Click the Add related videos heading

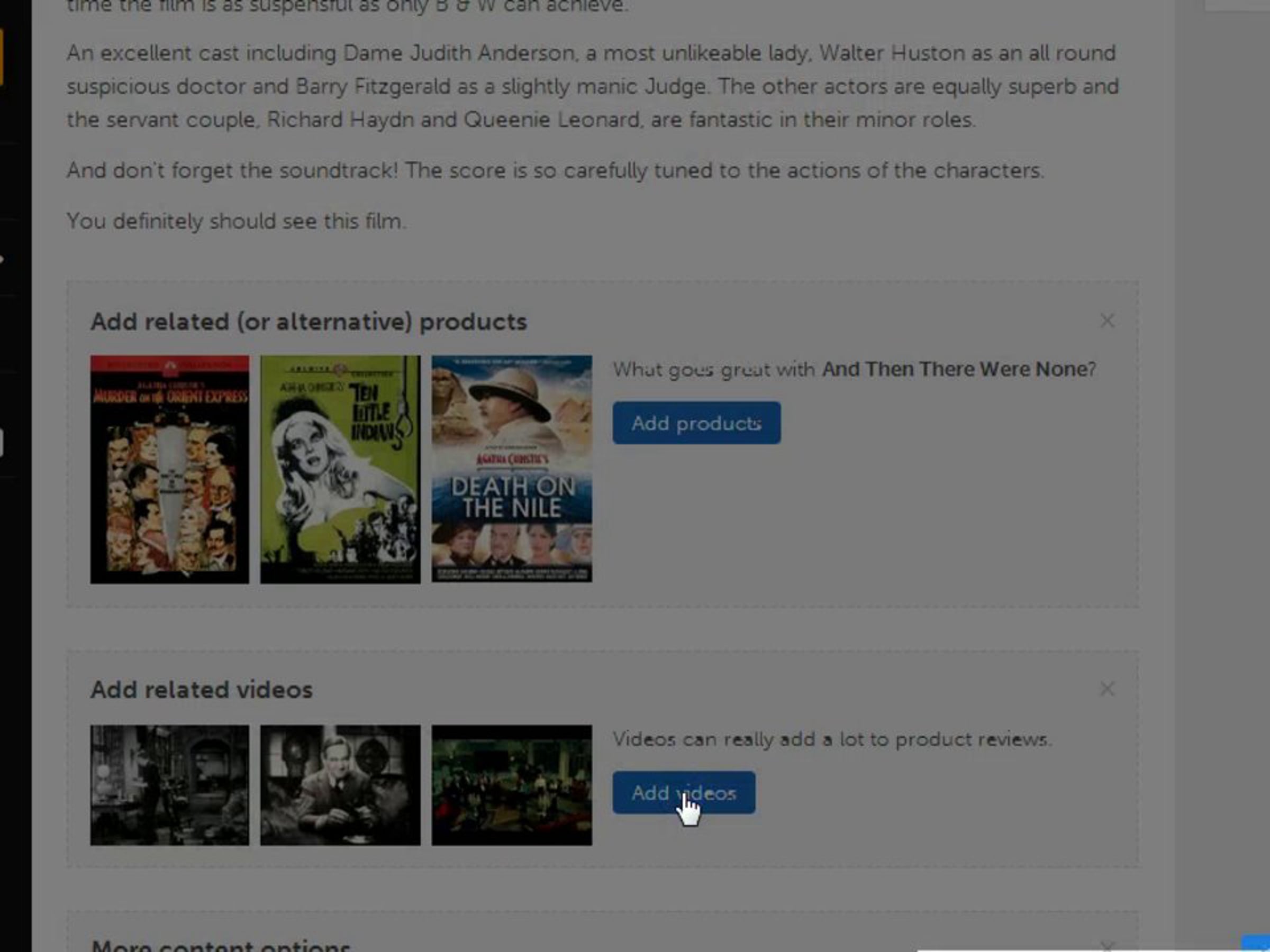point(202,690)
